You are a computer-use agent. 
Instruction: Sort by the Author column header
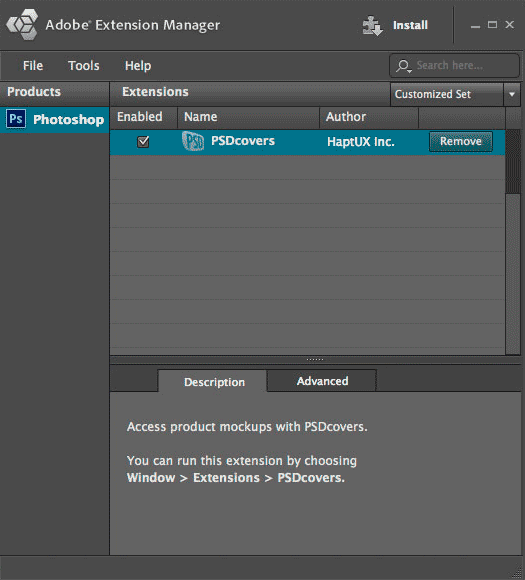click(x=369, y=117)
